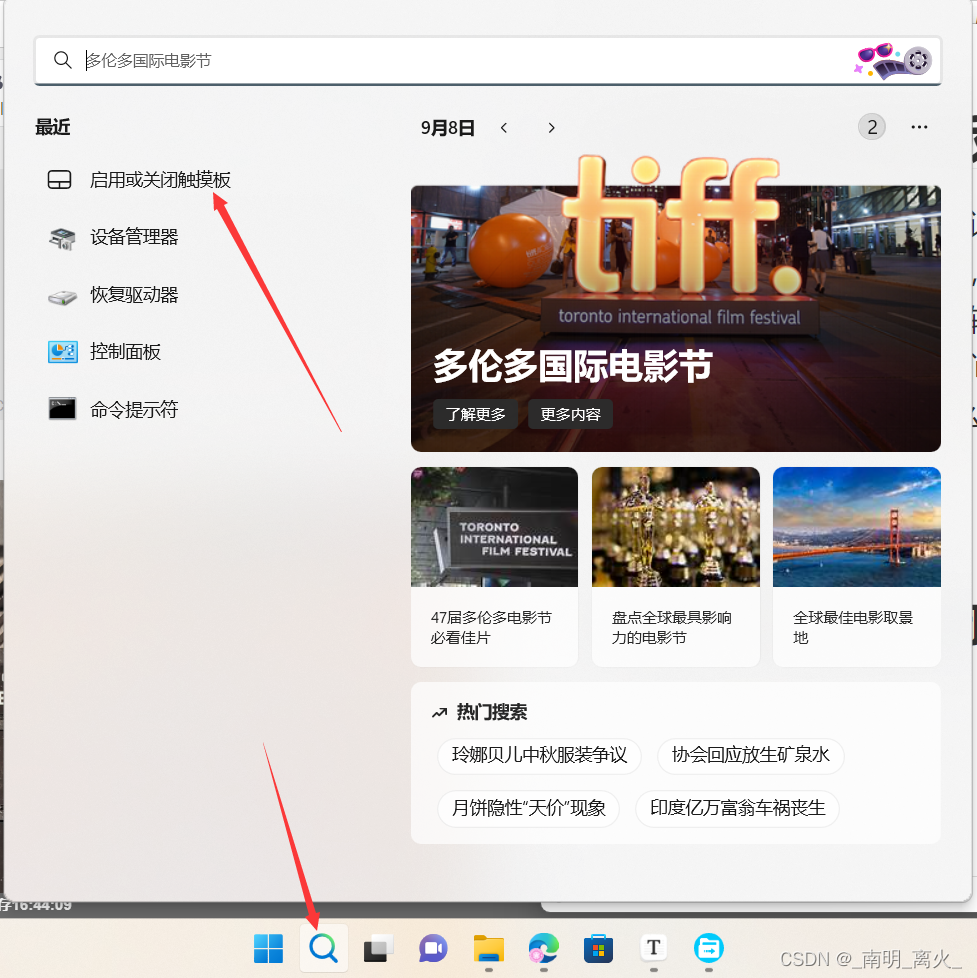The width and height of the screenshot is (977, 978).
Task: Click the touchpad icon beside 启用或关闭触摸板
Action: point(60,180)
